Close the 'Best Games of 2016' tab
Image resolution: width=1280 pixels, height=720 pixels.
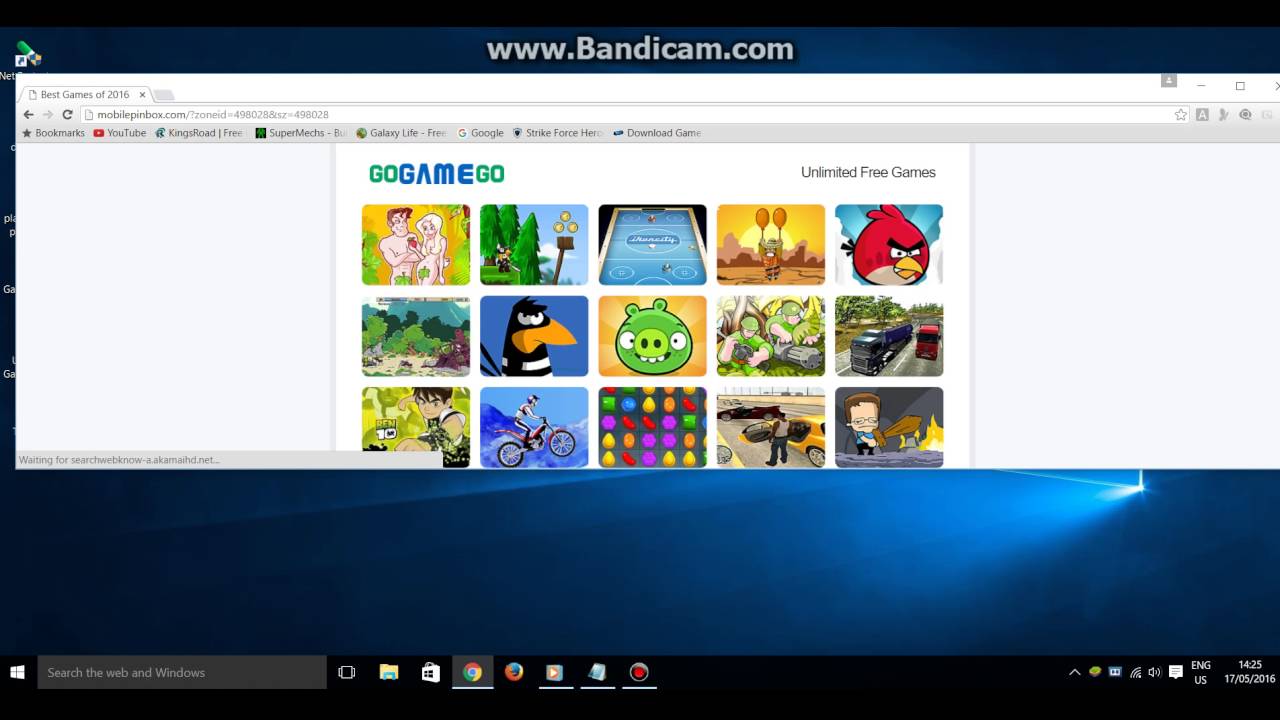tap(142, 95)
